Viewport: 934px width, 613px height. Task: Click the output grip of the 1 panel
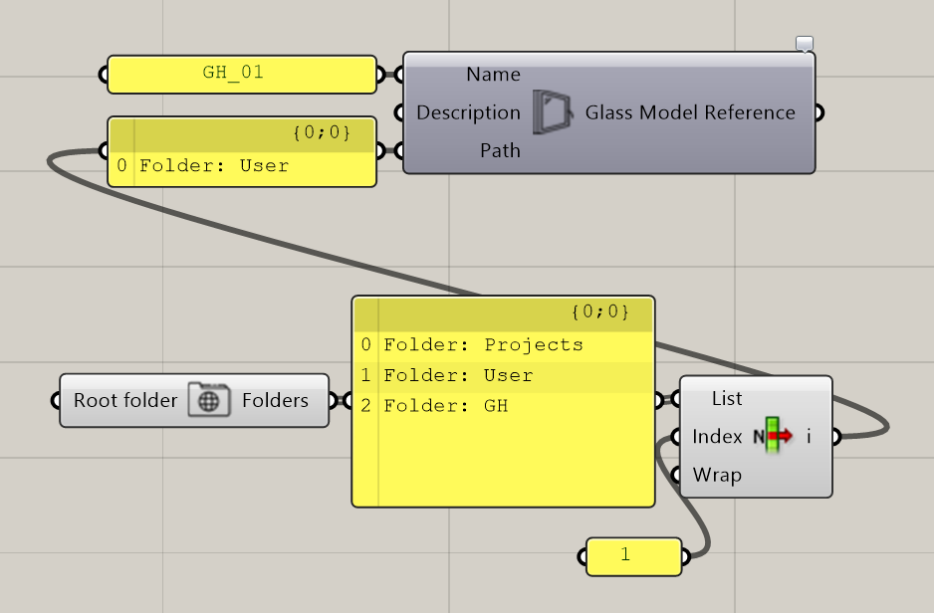[686, 557]
